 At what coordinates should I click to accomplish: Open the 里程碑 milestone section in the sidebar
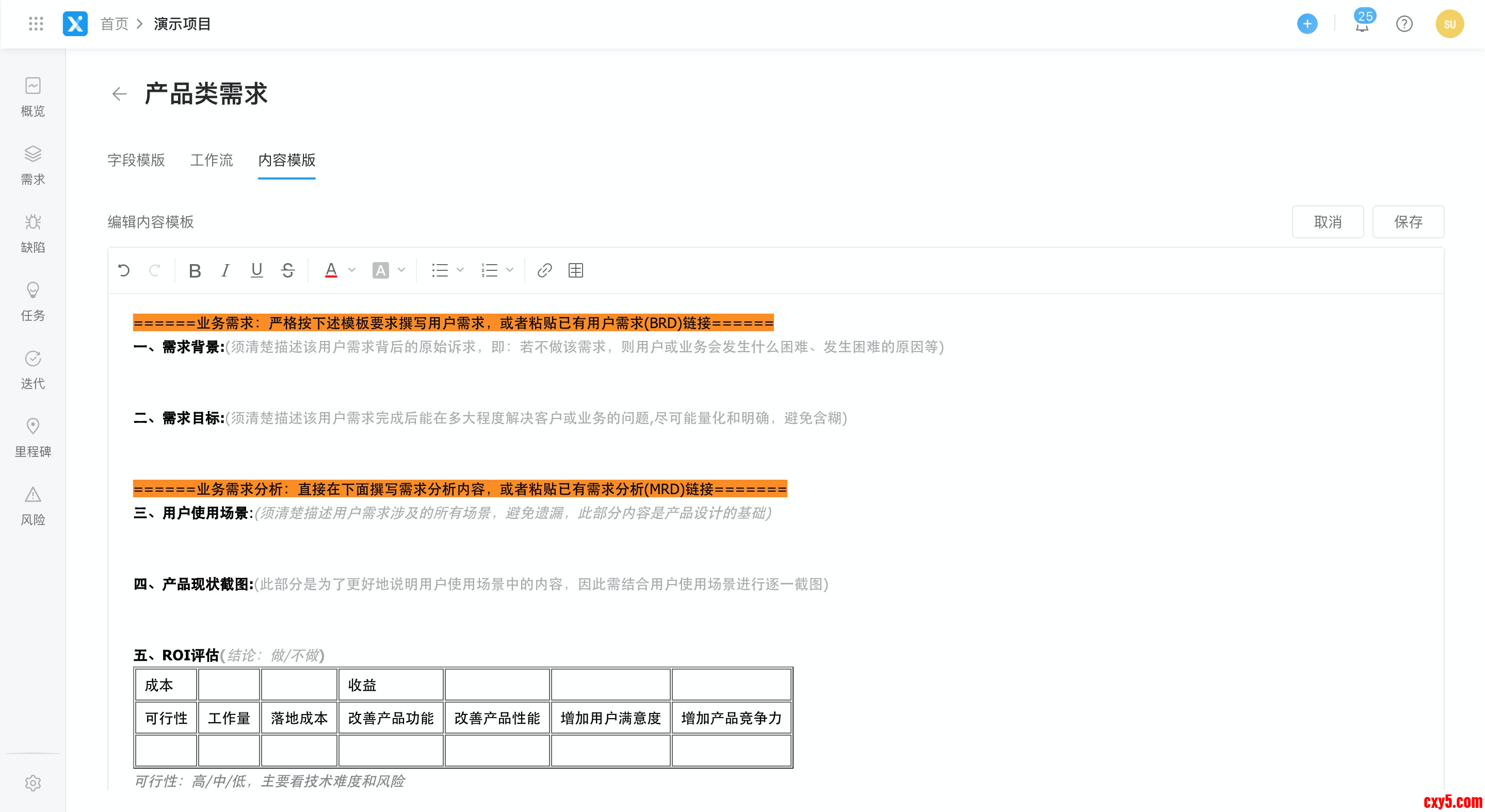pyautogui.click(x=33, y=437)
